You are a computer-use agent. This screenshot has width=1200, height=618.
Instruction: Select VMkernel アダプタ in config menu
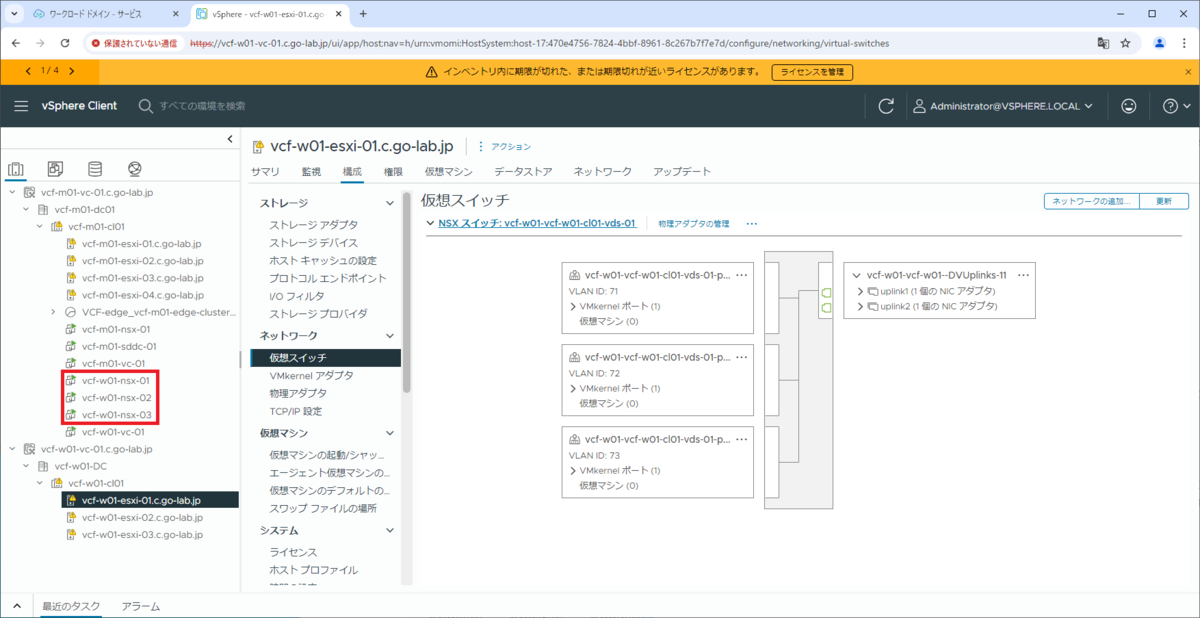click(x=311, y=375)
